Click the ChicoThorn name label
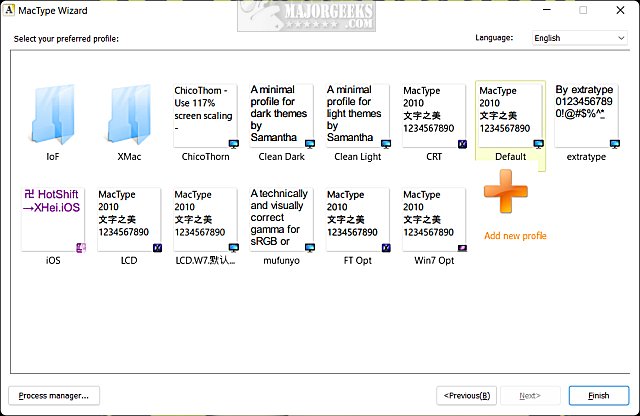This screenshot has width=640, height=416. (205, 157)
